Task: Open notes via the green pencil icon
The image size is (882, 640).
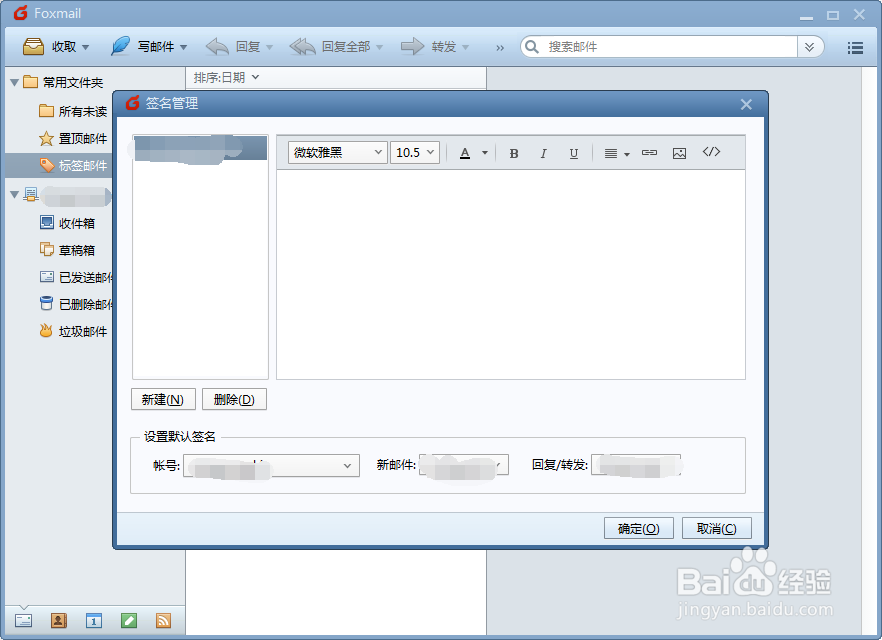Action: (x=128, y=620)
